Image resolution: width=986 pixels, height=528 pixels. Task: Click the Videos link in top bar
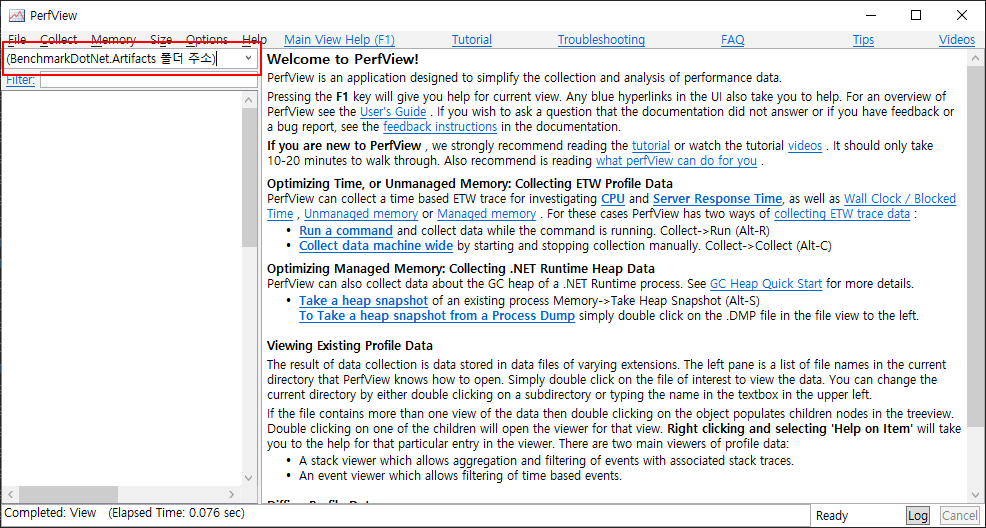click(956, 40)
